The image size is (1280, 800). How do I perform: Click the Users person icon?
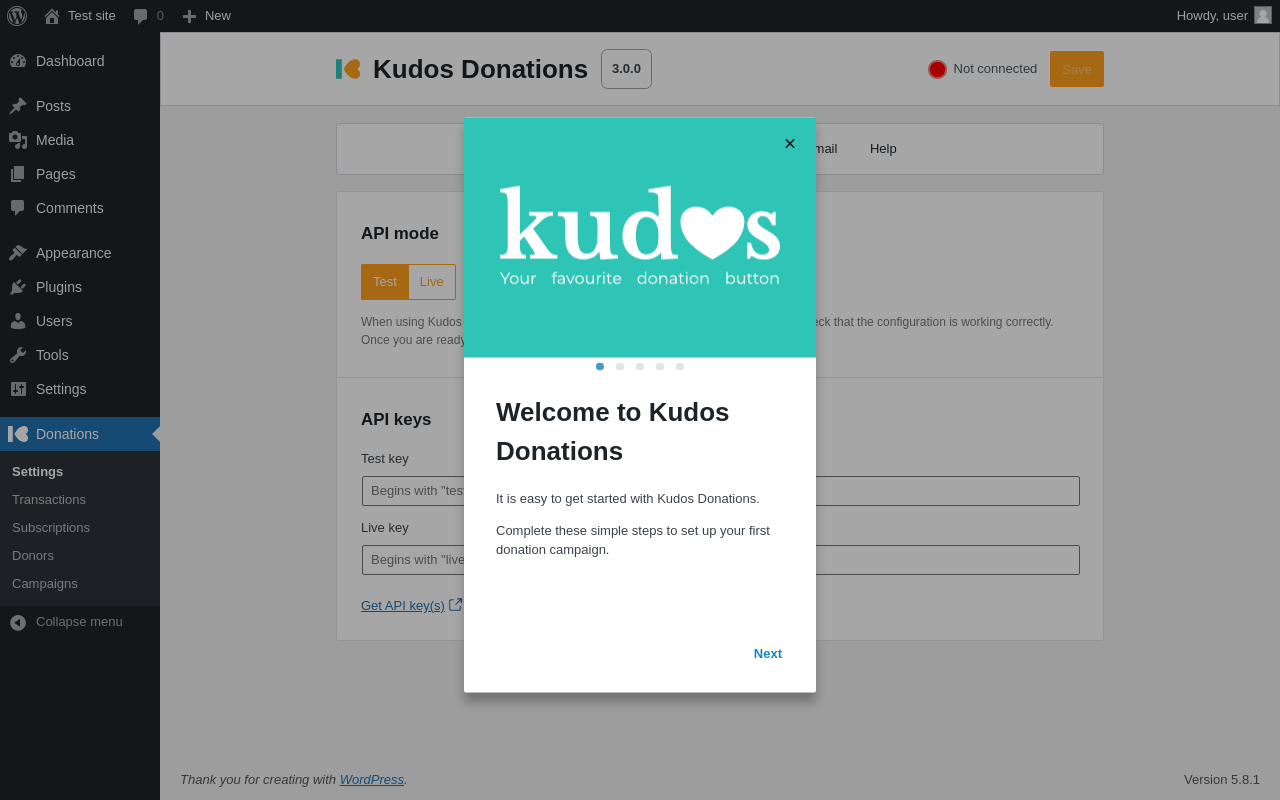click(18, 321)
